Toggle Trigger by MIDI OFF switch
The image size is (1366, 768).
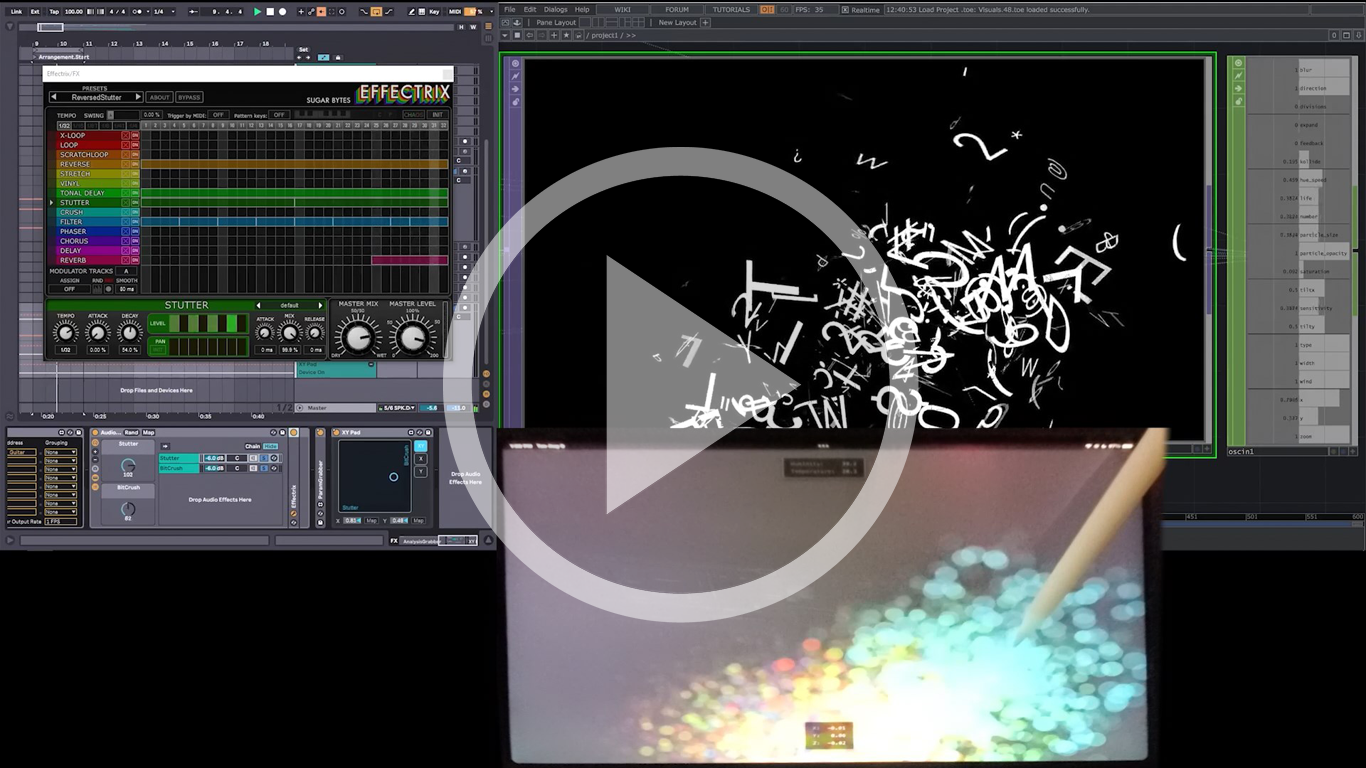[218, 115]
